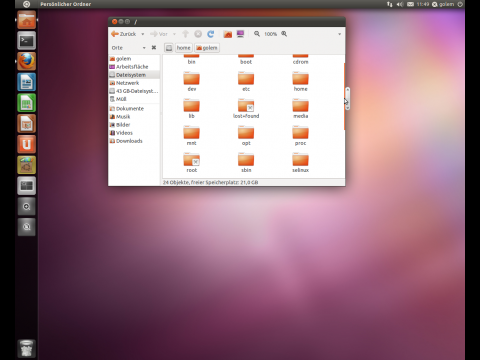Open the Vor history dropdown arrow

coord(174,34)
